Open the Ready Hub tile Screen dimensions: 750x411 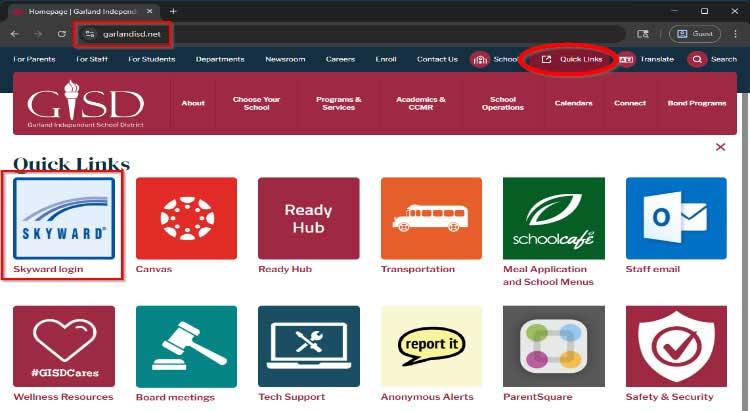coord(309,218)
